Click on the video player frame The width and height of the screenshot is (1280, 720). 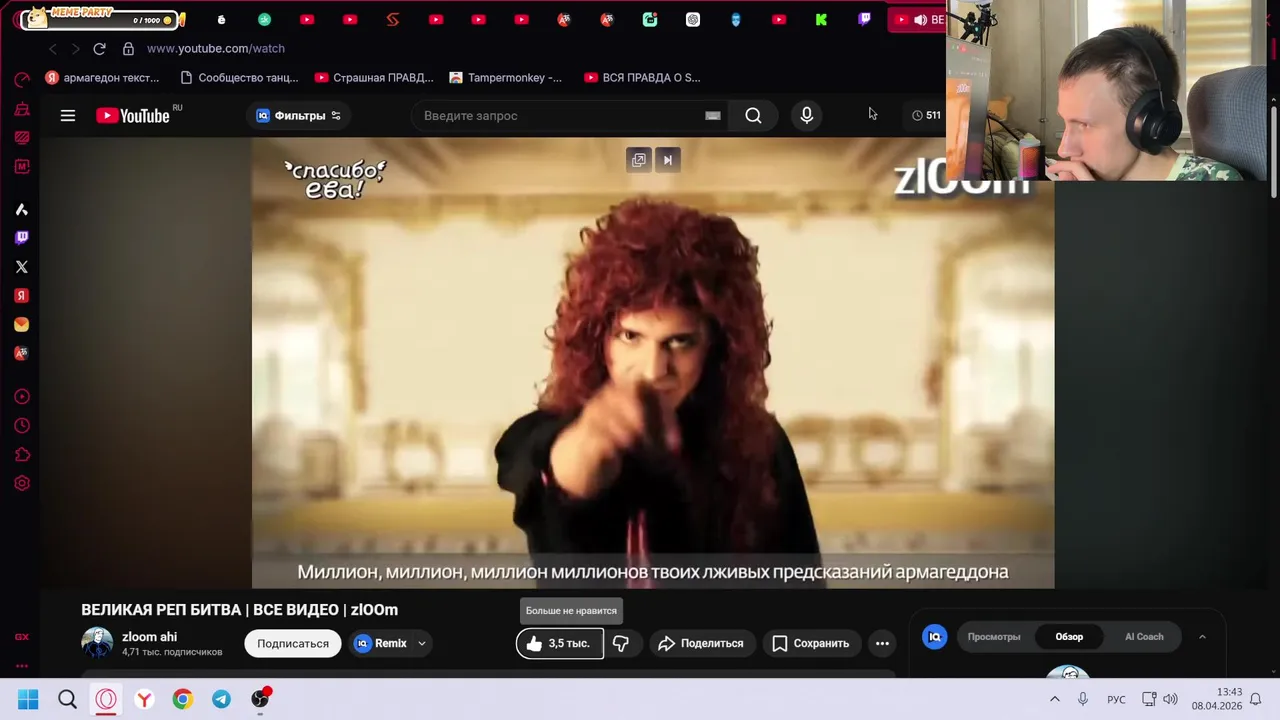click(652, 362)
